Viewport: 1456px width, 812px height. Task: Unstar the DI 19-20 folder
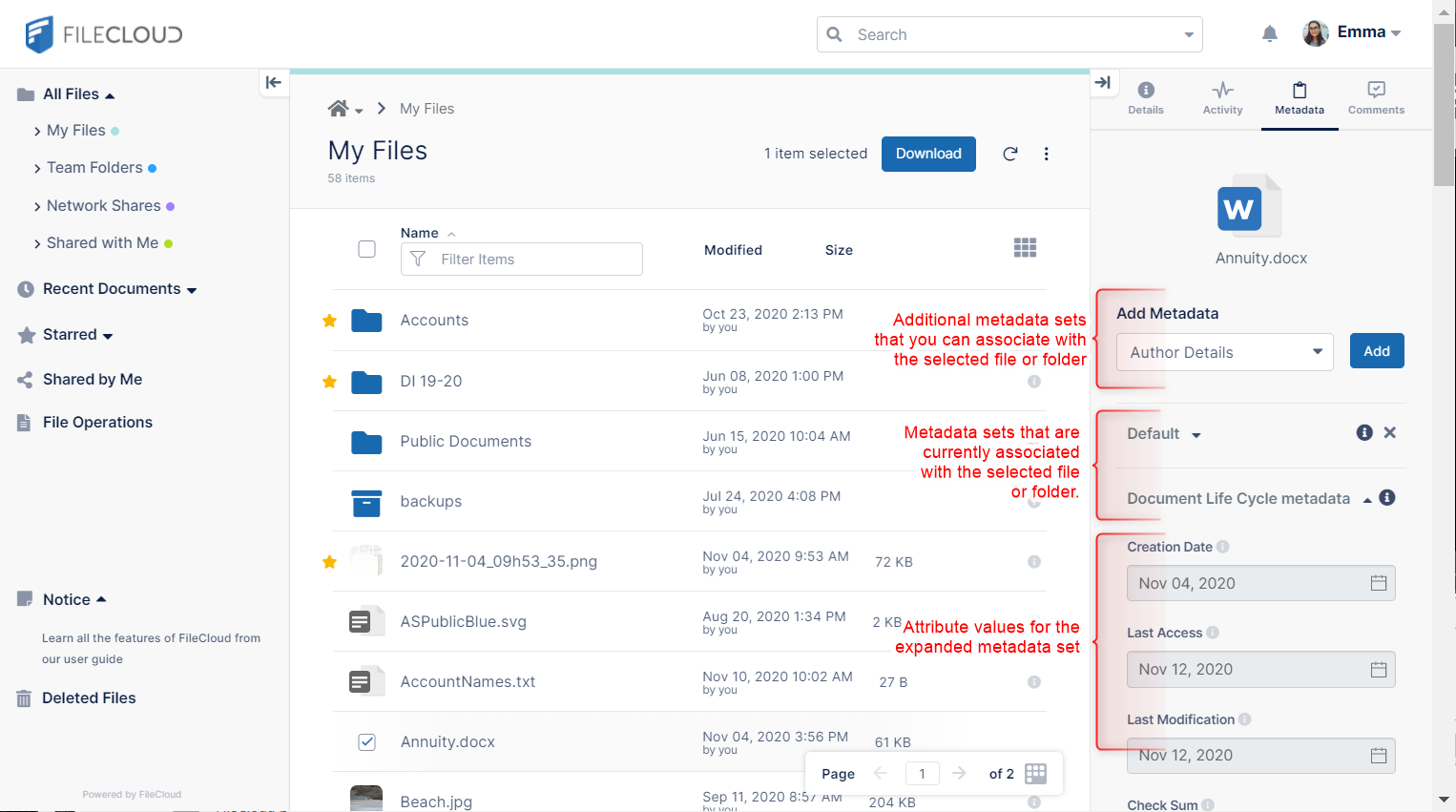(x=329, y=382)
